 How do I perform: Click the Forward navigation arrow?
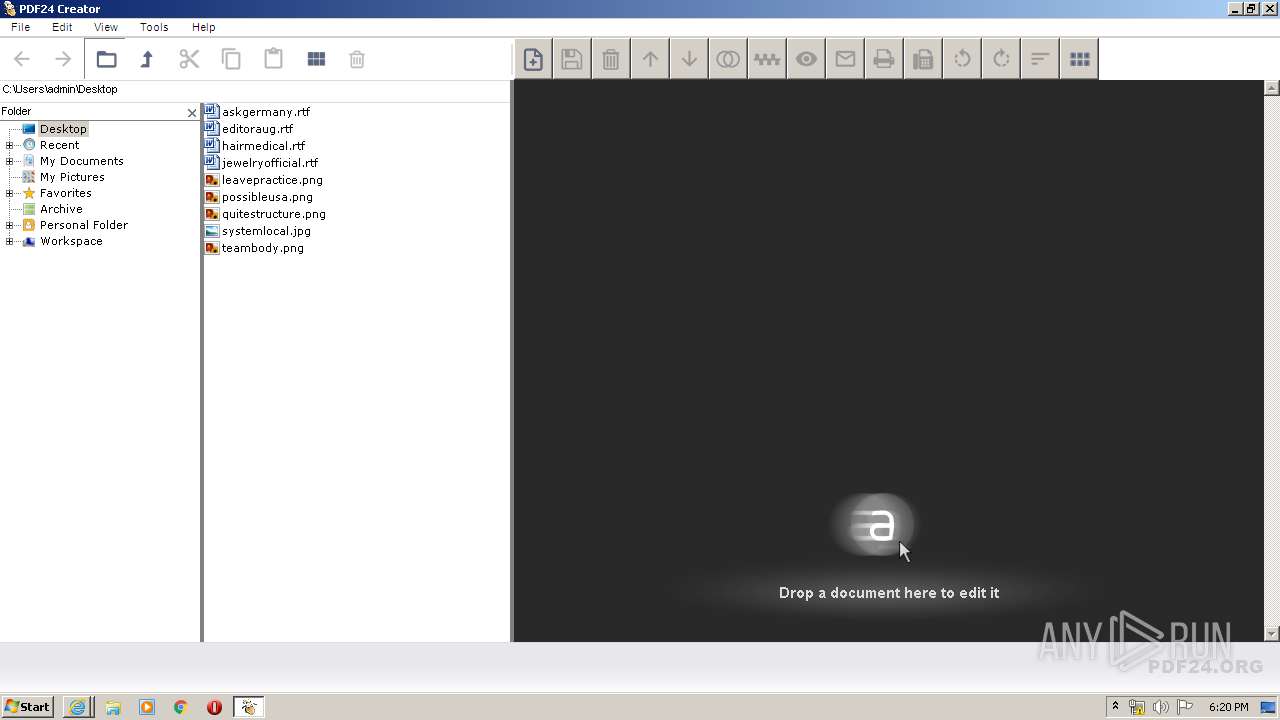pos(63,59)
